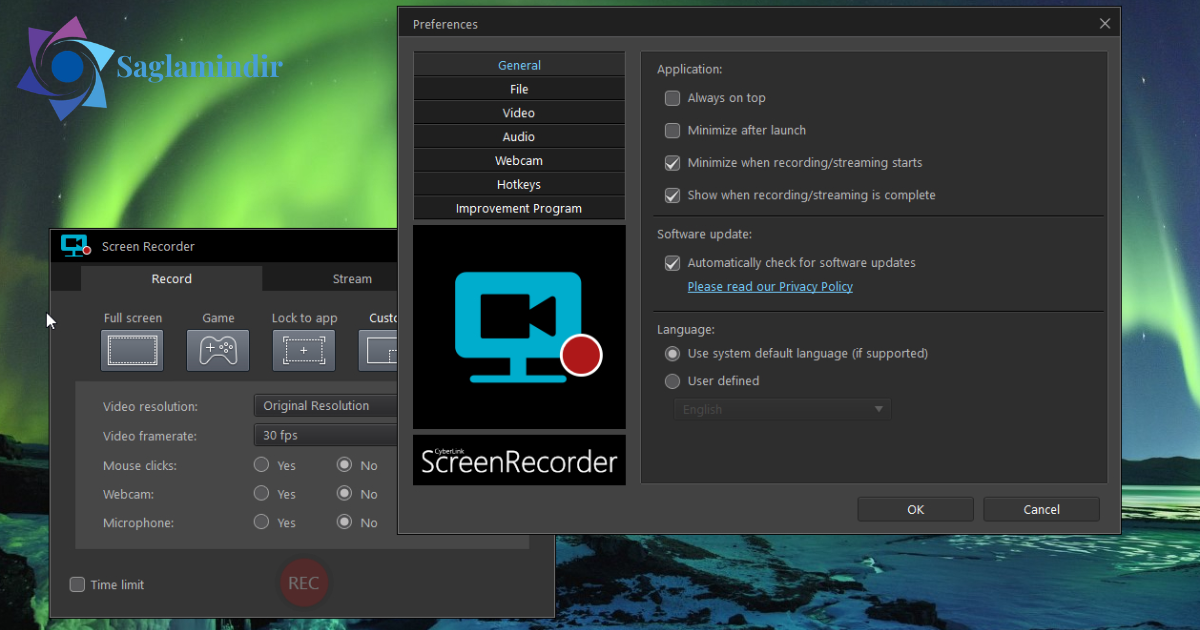
Task: Set Mouse clicks to Yes
Action: point(261,464)
